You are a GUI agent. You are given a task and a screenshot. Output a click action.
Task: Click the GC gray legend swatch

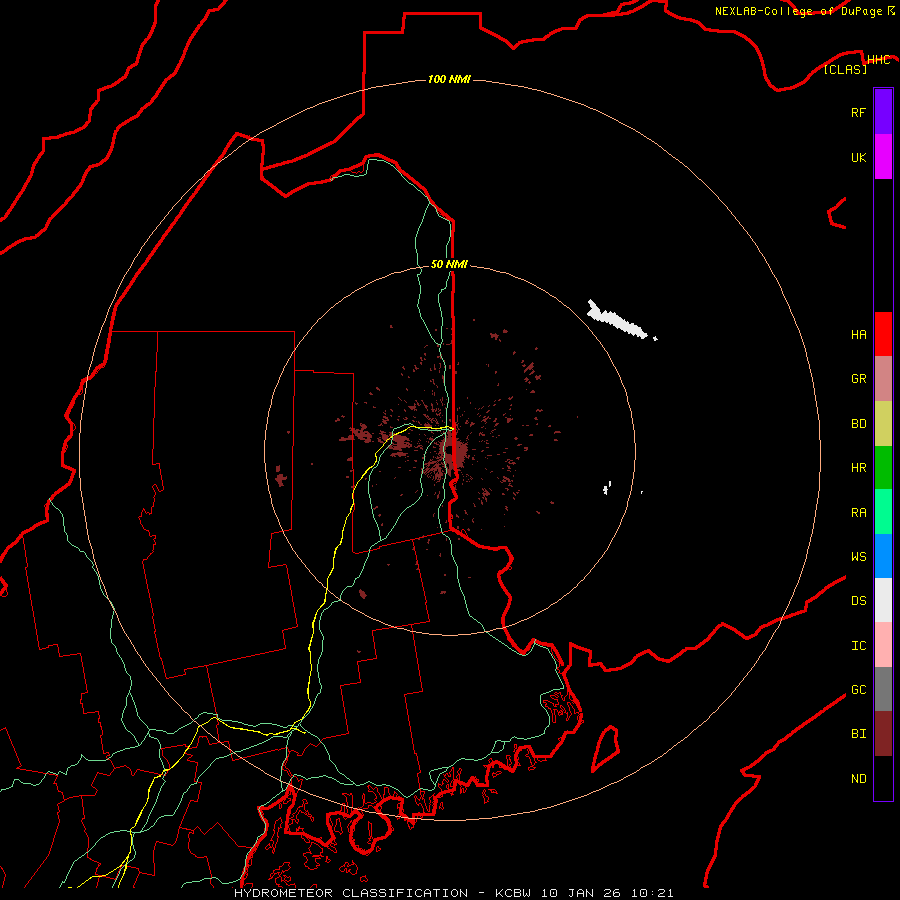883,689
